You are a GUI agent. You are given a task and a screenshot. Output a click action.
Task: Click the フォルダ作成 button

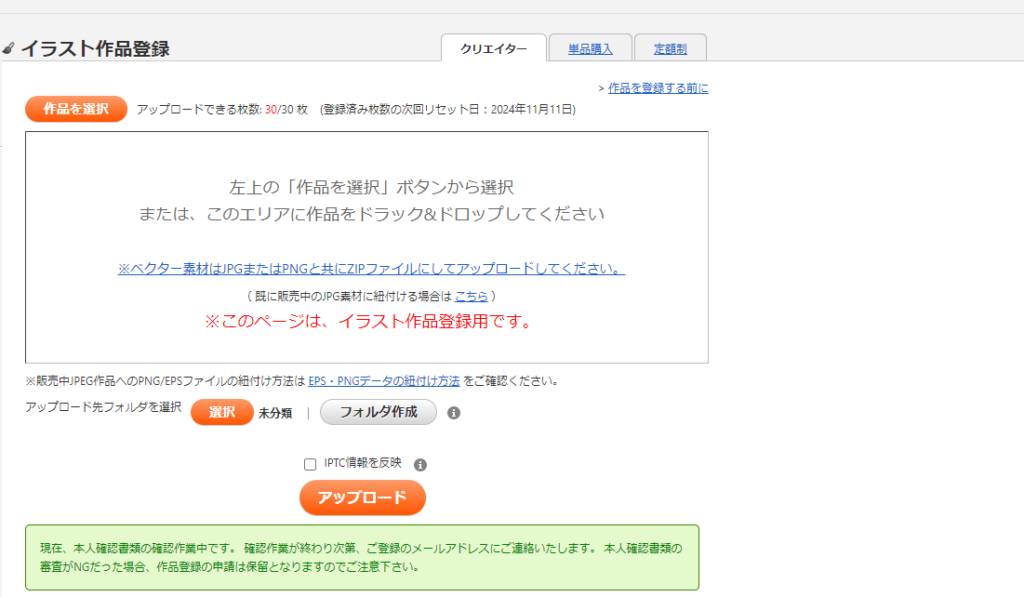coord(378,412)
